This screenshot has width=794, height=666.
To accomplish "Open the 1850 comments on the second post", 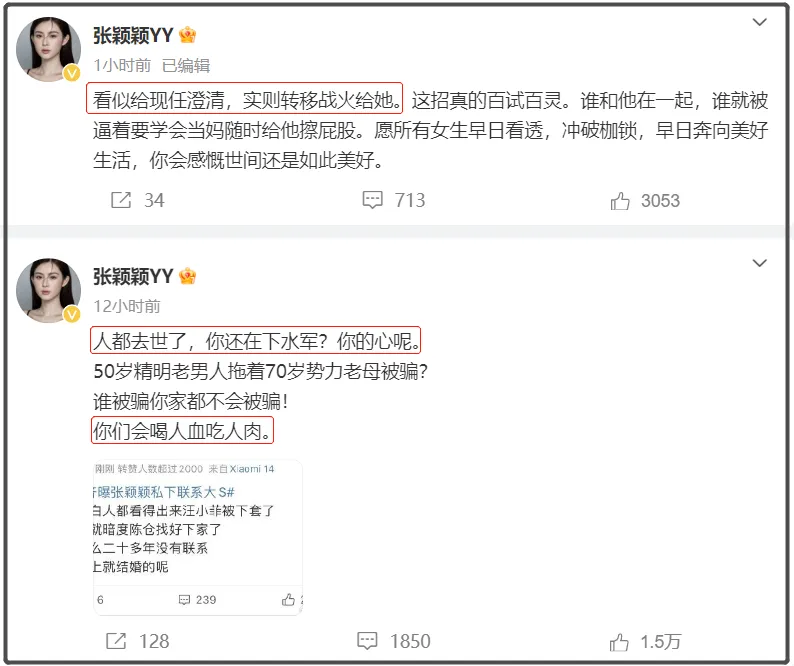I will coord(367,641).
